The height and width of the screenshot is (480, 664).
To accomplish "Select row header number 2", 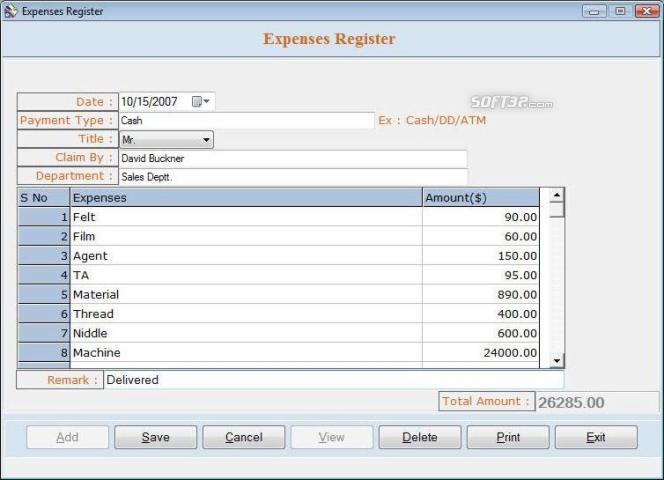I will pos(44,236).
